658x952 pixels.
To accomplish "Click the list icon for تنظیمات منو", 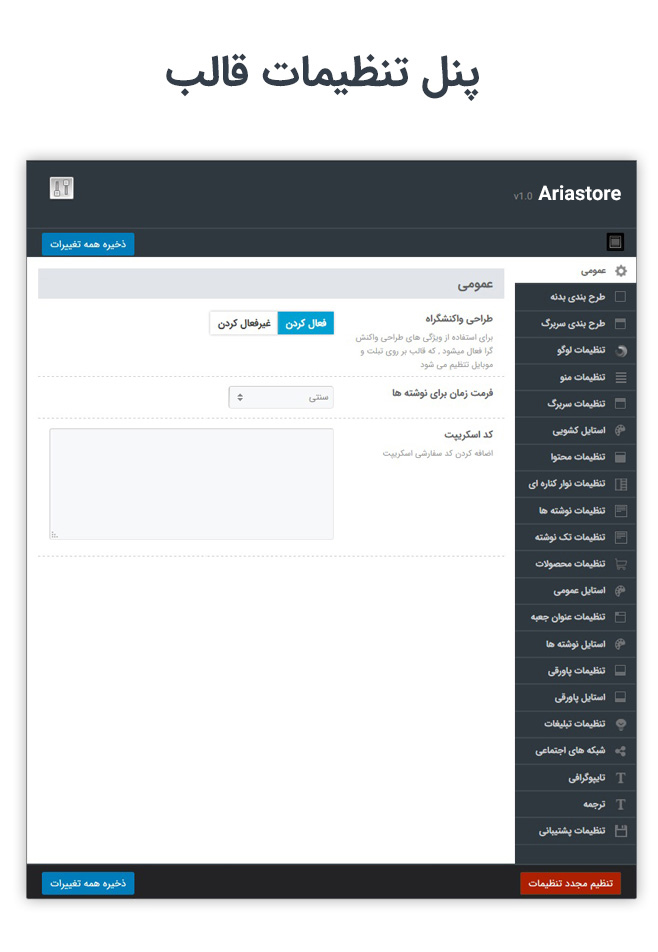I will coord(621,378).
